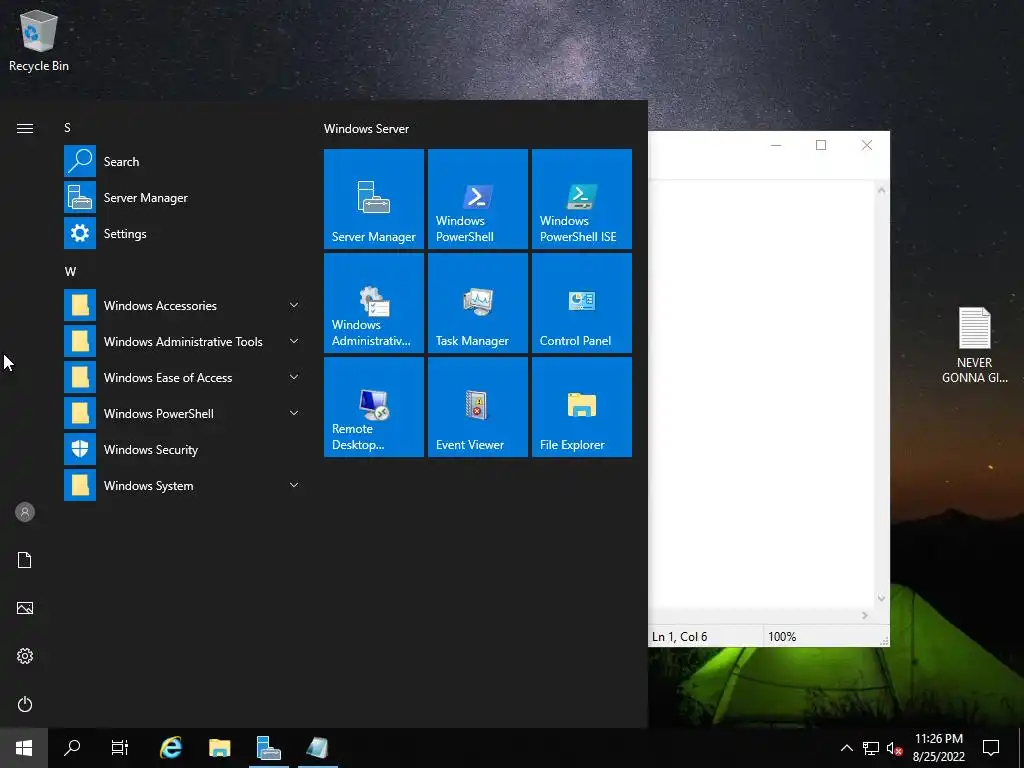Open the Windows PowerShell ISE tile
This screenshot has width=1024, height=768.
coord(581,199)
